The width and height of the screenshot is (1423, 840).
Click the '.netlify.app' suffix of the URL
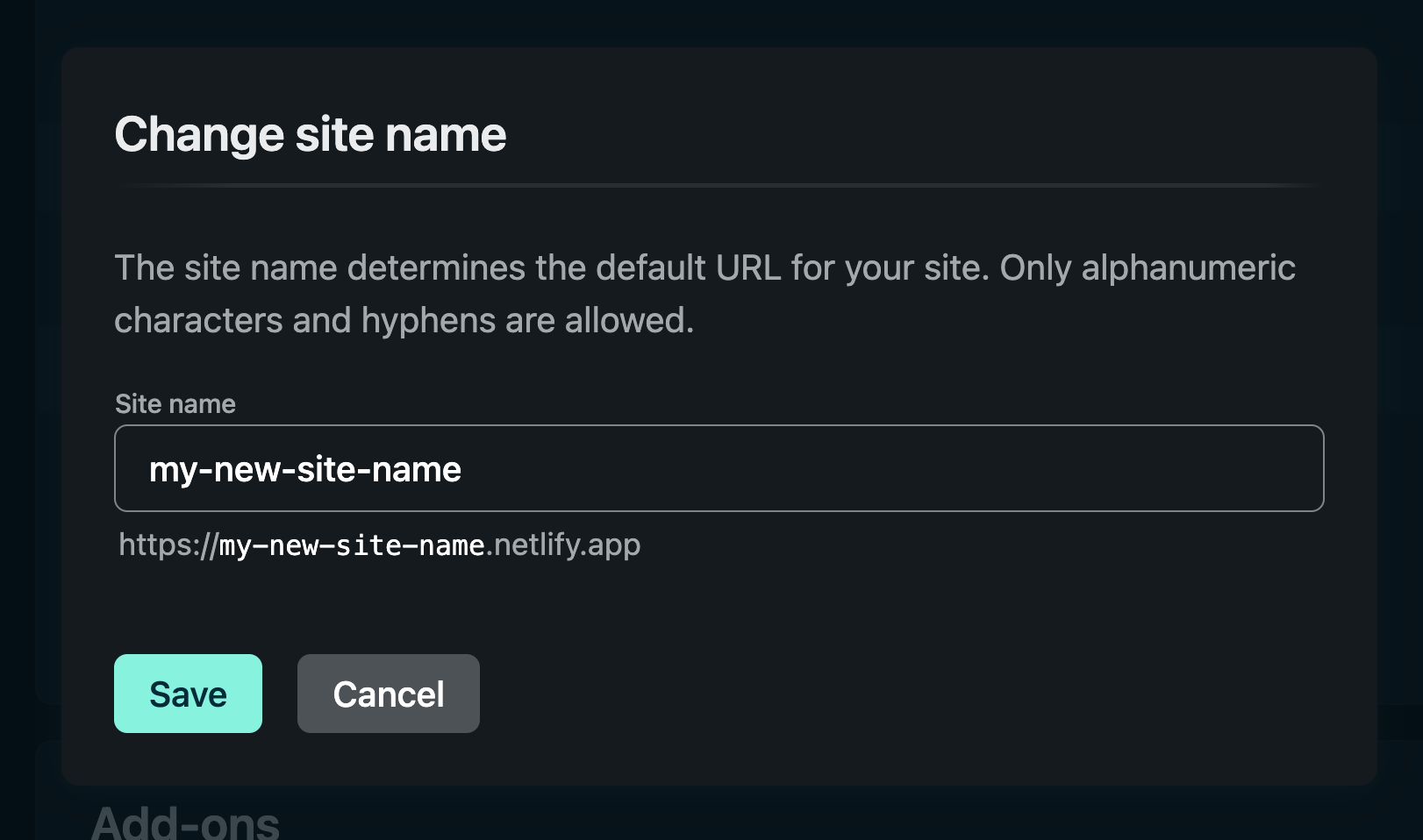[563, 545]
